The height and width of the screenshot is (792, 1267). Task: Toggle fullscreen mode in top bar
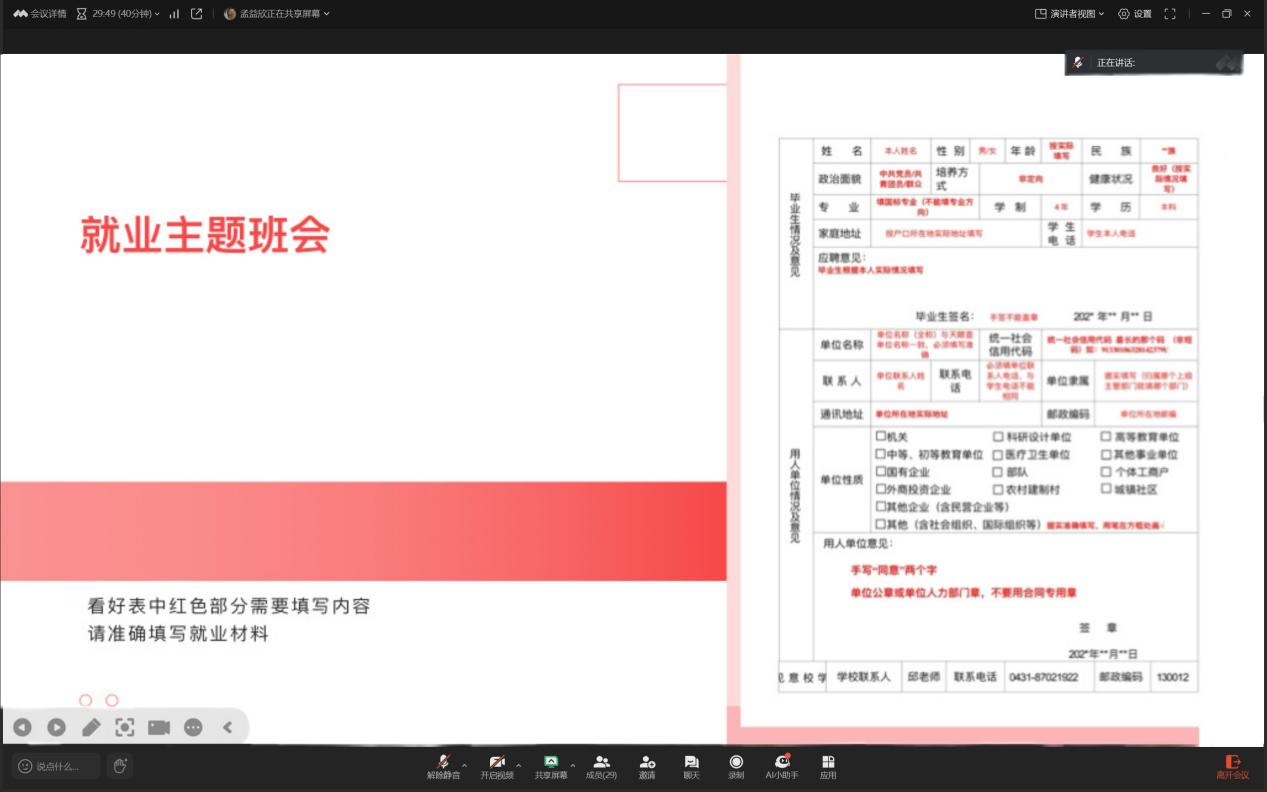coord(1169,14)
